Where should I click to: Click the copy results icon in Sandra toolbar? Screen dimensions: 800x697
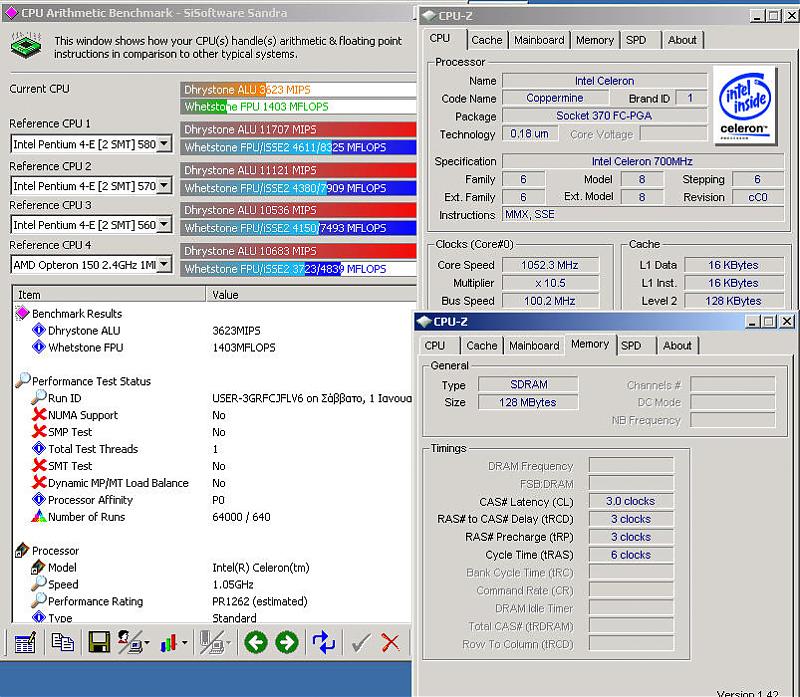point(63,642)
